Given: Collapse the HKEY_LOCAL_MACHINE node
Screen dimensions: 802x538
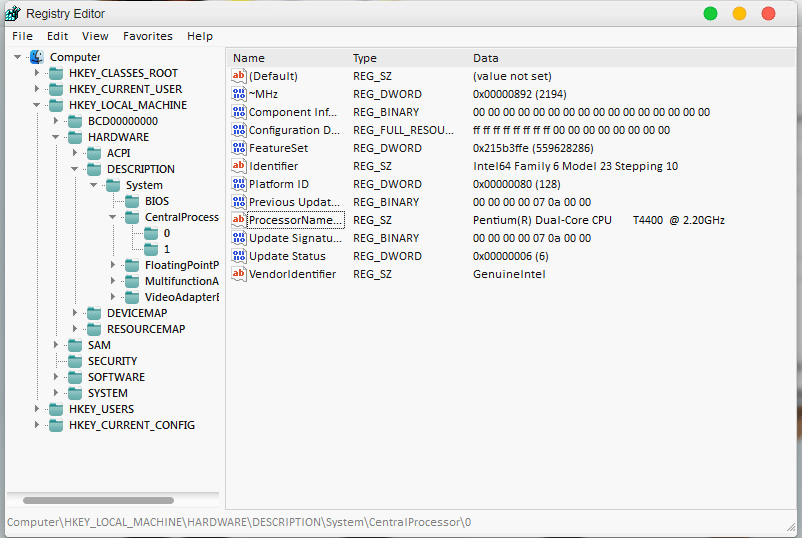Looking at the screenshot, I should tap(36, 105).
